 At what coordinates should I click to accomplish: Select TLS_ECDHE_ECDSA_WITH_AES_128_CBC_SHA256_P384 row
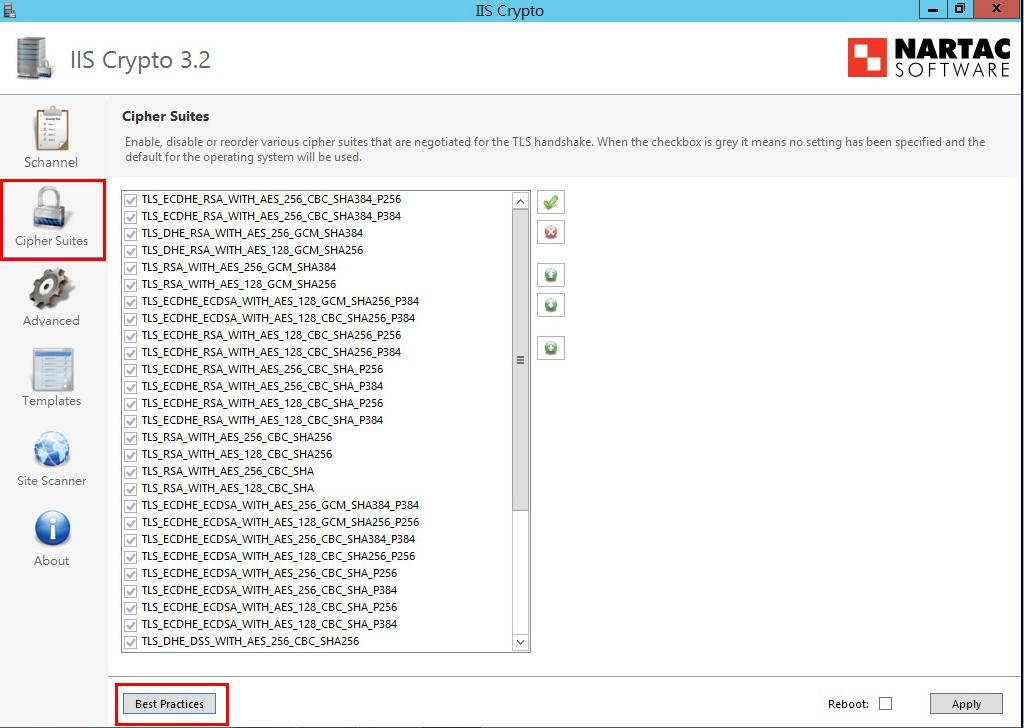[x=317, y=318]
